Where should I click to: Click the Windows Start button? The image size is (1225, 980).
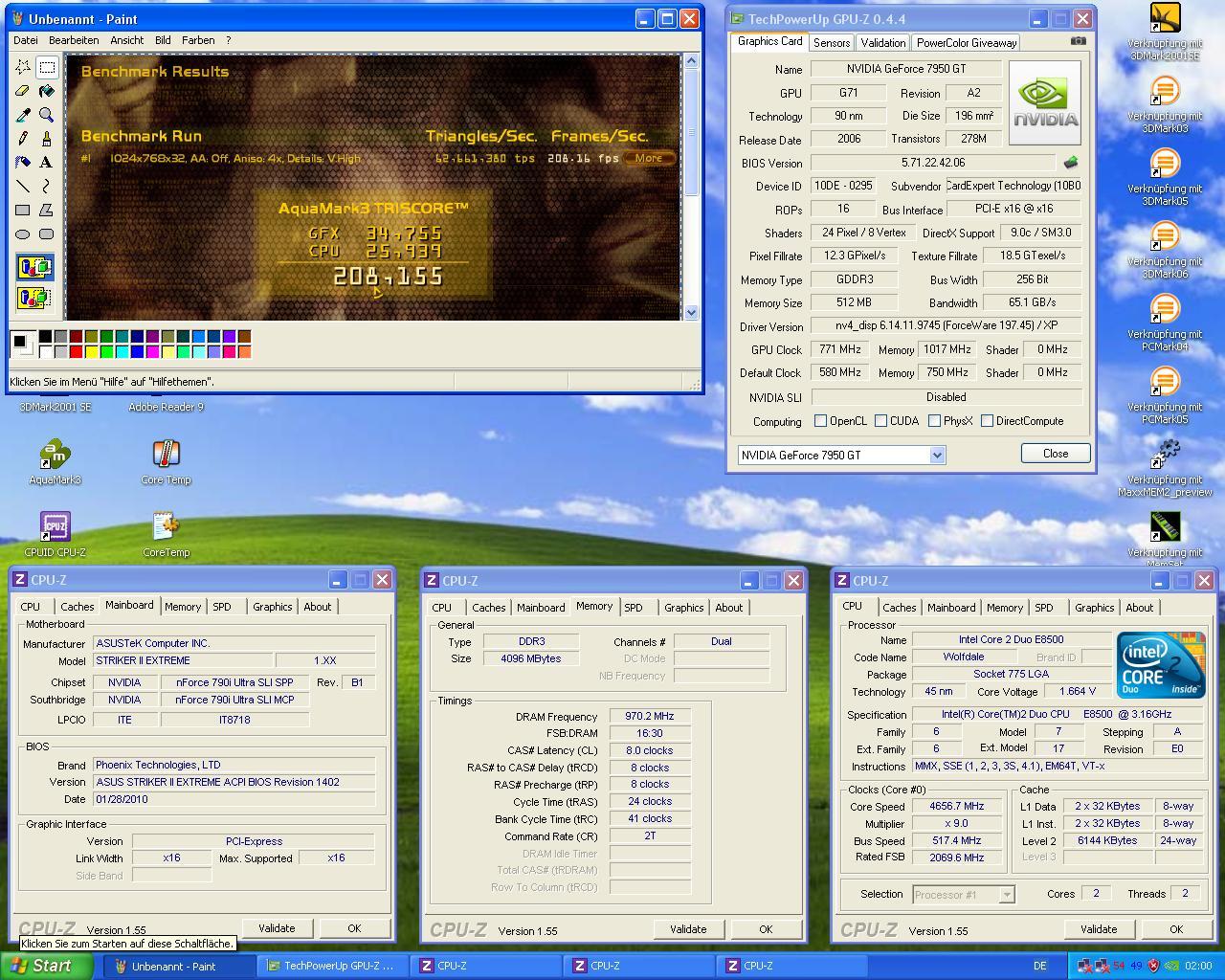[x=46, y=966]
